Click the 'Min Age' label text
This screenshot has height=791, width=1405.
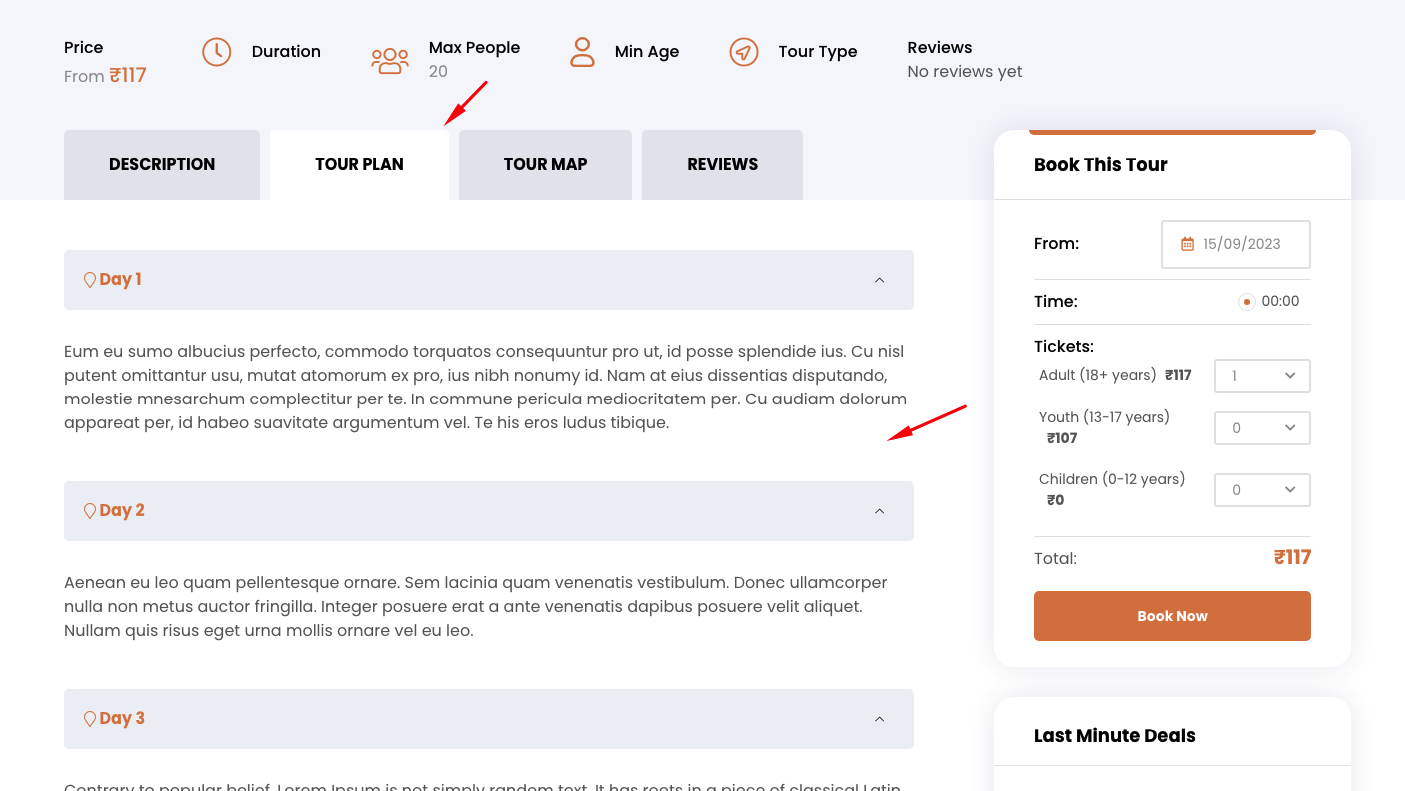coord(647,52)
